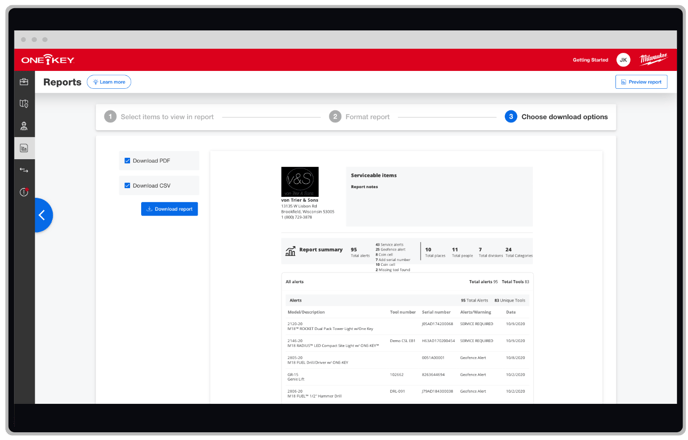
Task: Open the Getting Started link
Action: click(x=590, y=60)
